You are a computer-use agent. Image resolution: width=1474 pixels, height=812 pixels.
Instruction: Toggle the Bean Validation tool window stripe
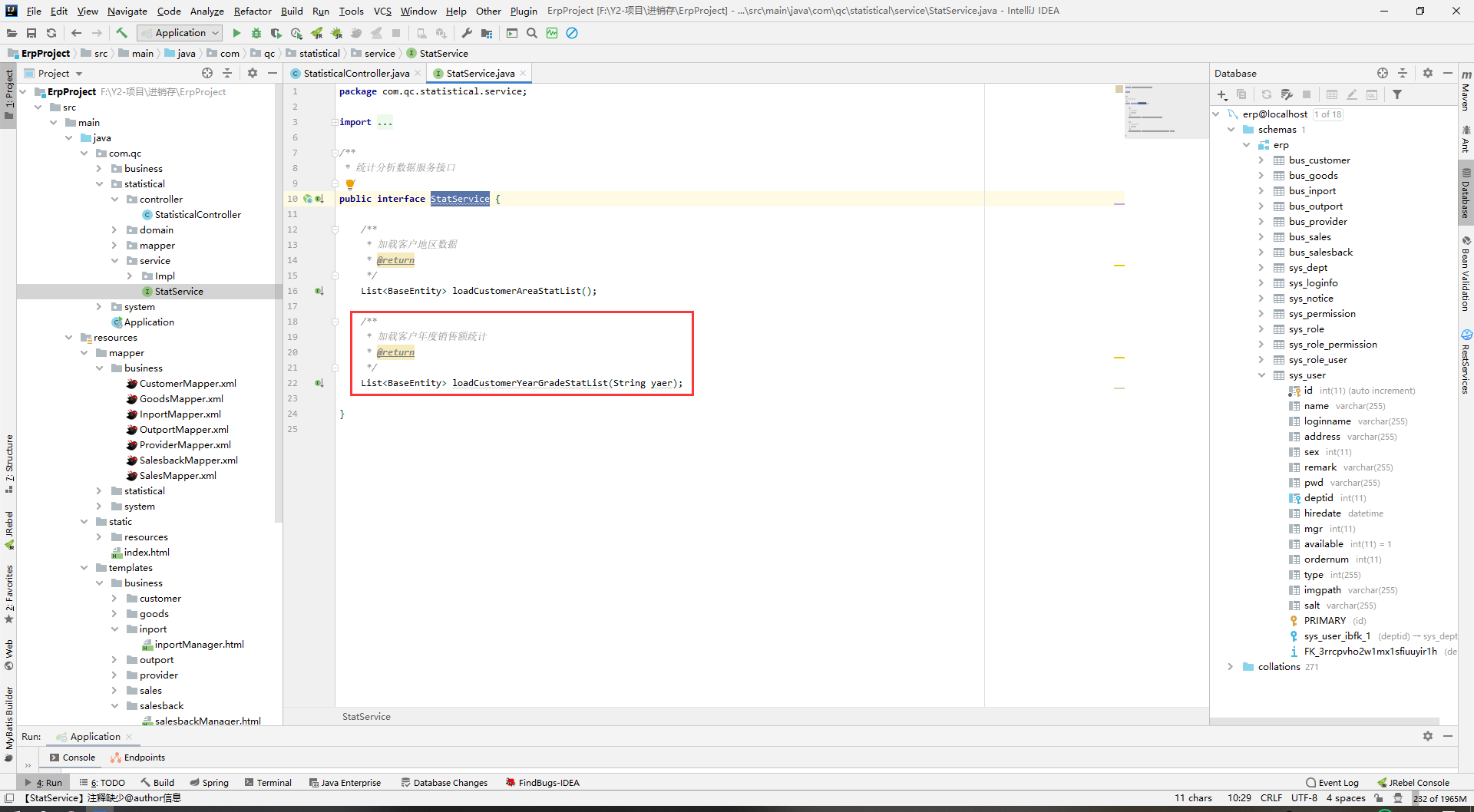click(1466, 273)
